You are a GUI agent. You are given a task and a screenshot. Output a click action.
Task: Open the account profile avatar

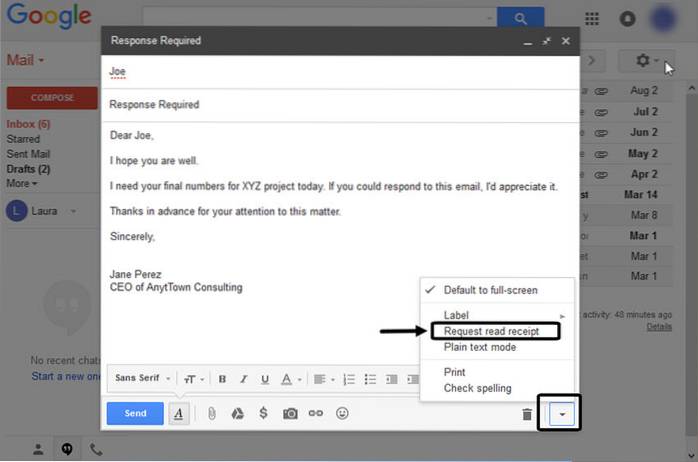click(x=663, y=19)
